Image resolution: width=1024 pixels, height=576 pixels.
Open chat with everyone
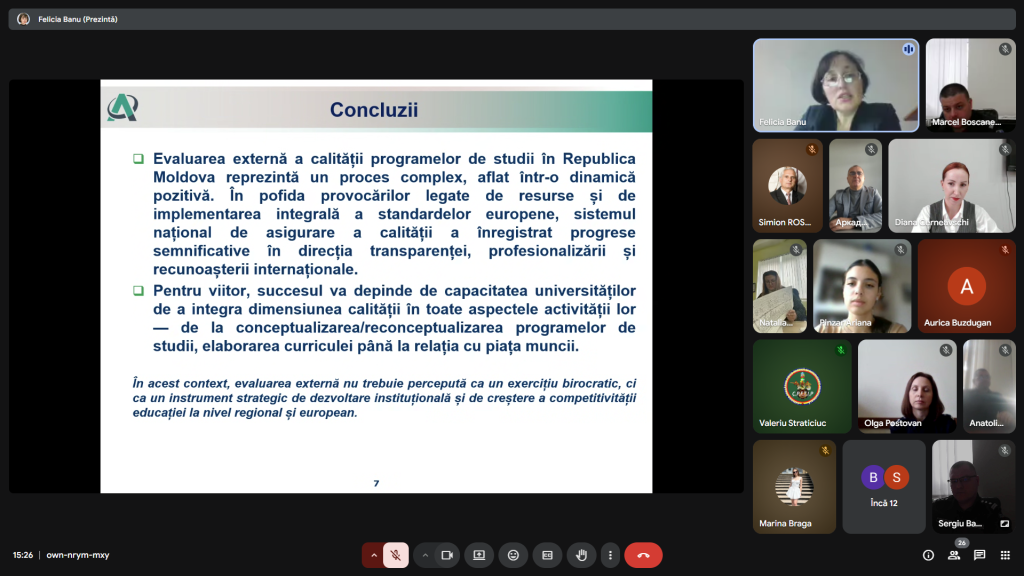pos(980,555)
